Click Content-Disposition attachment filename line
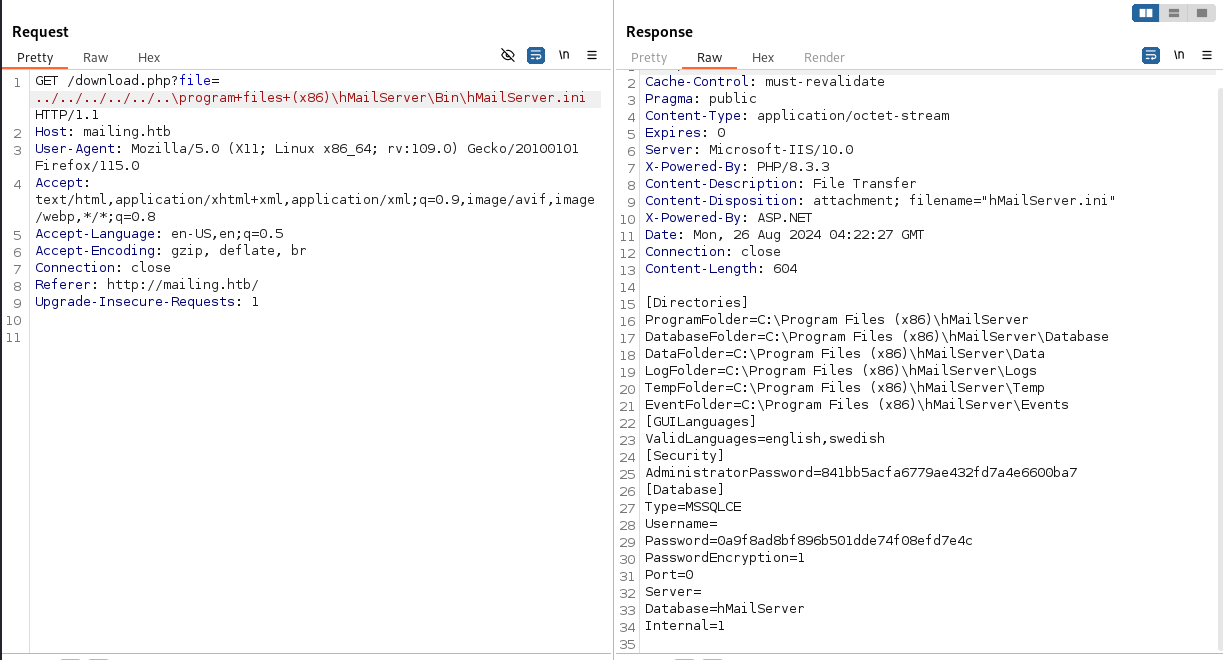This screenshot has width=1223, height=660. tap(881, 201)
